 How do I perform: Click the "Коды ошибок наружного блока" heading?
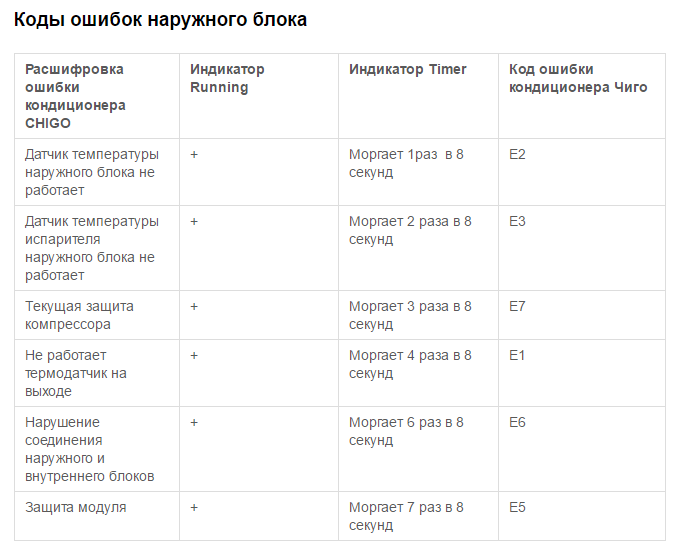coord(160,20)
